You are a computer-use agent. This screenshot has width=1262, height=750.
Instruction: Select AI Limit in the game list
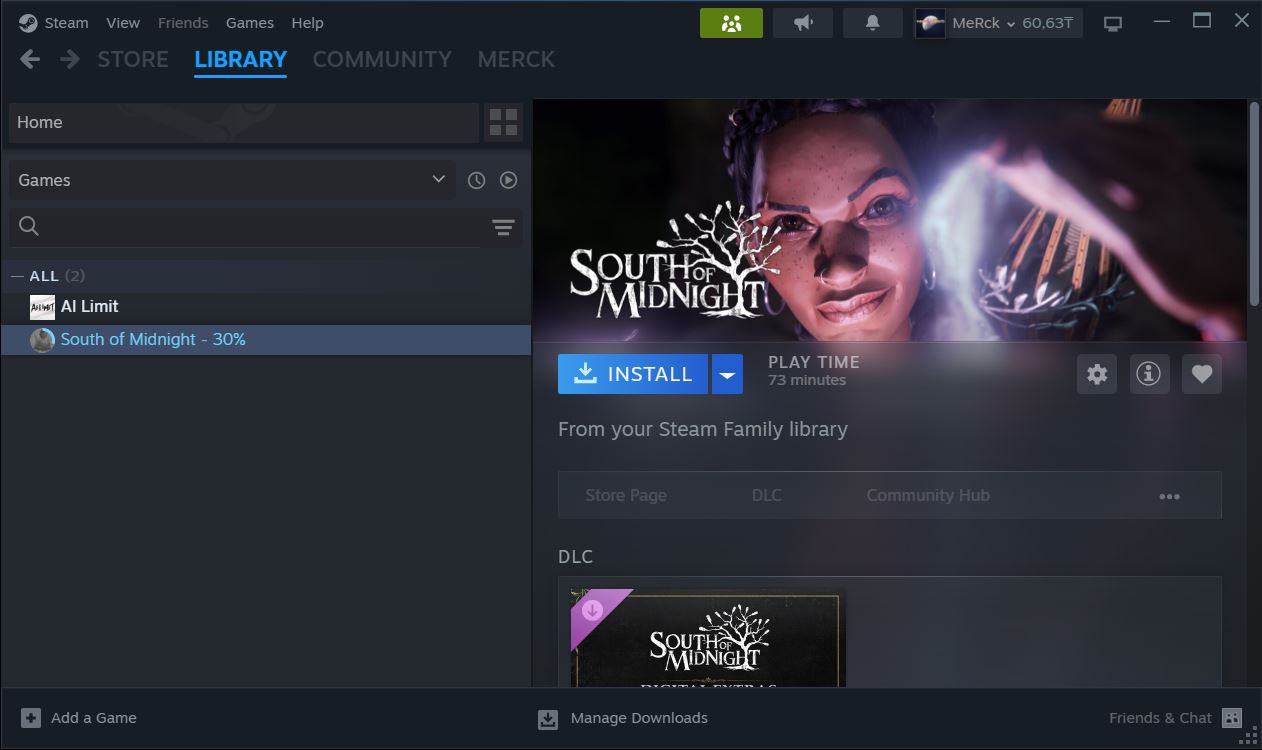265,307
